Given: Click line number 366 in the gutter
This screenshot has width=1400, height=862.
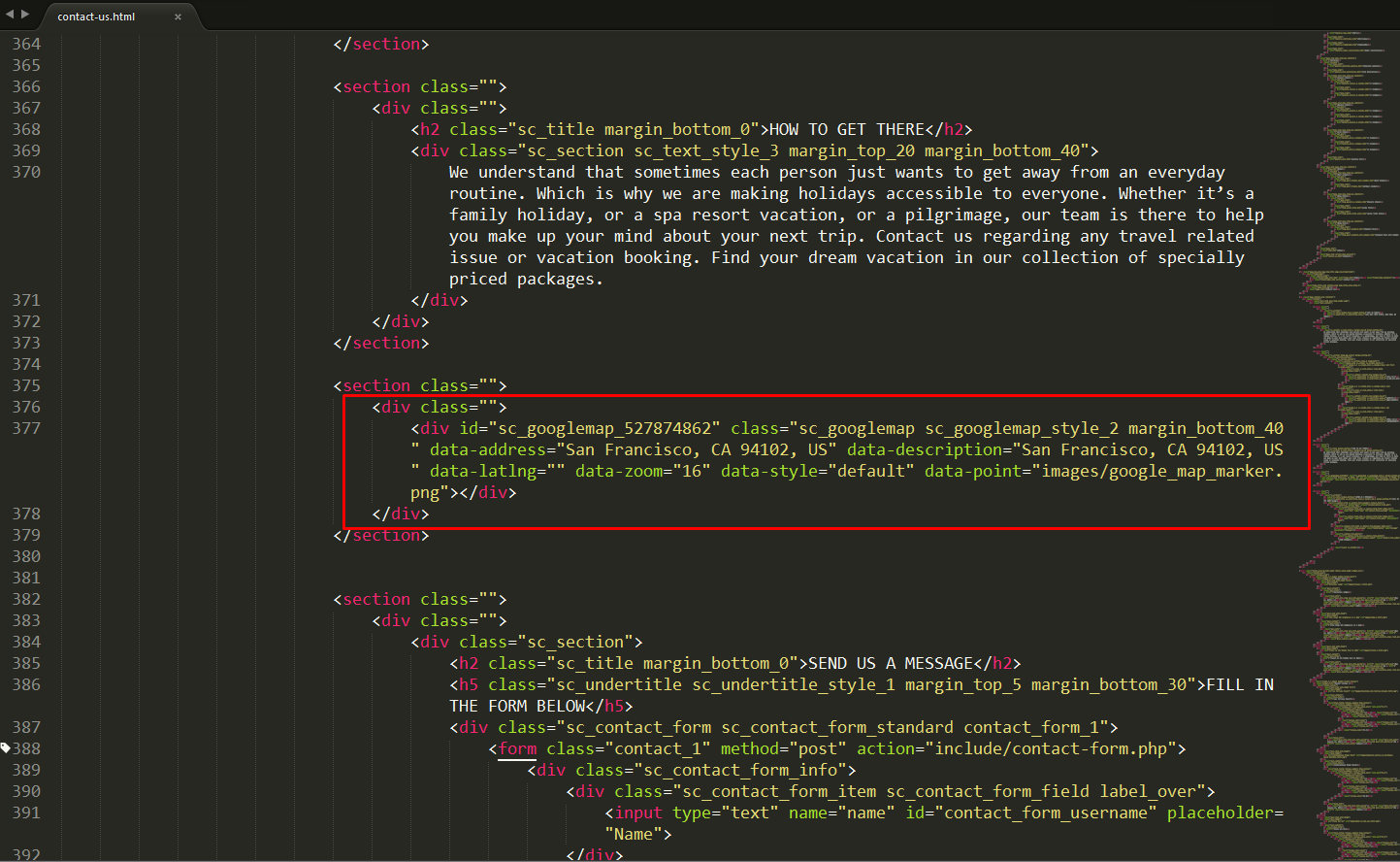Looking at the screenshot, I should point(26,86).
